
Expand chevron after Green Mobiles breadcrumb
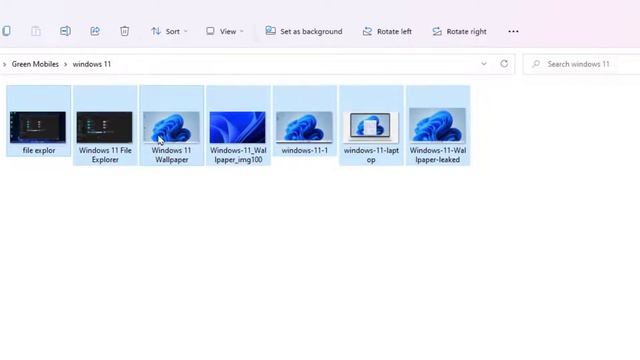(x=65, y=64)
